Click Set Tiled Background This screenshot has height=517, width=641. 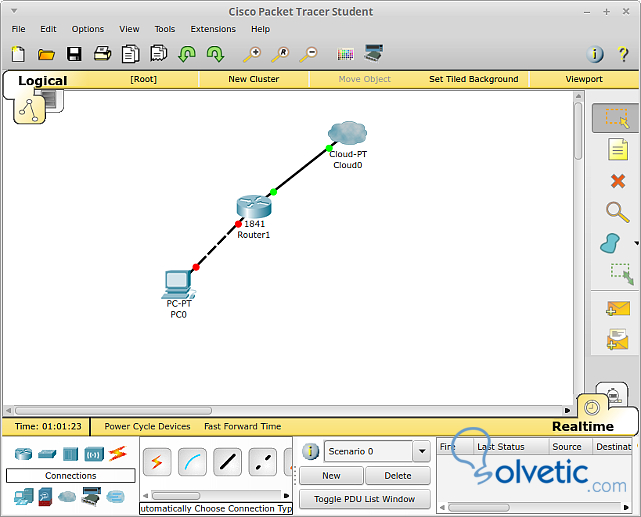[x=474, y=79]
